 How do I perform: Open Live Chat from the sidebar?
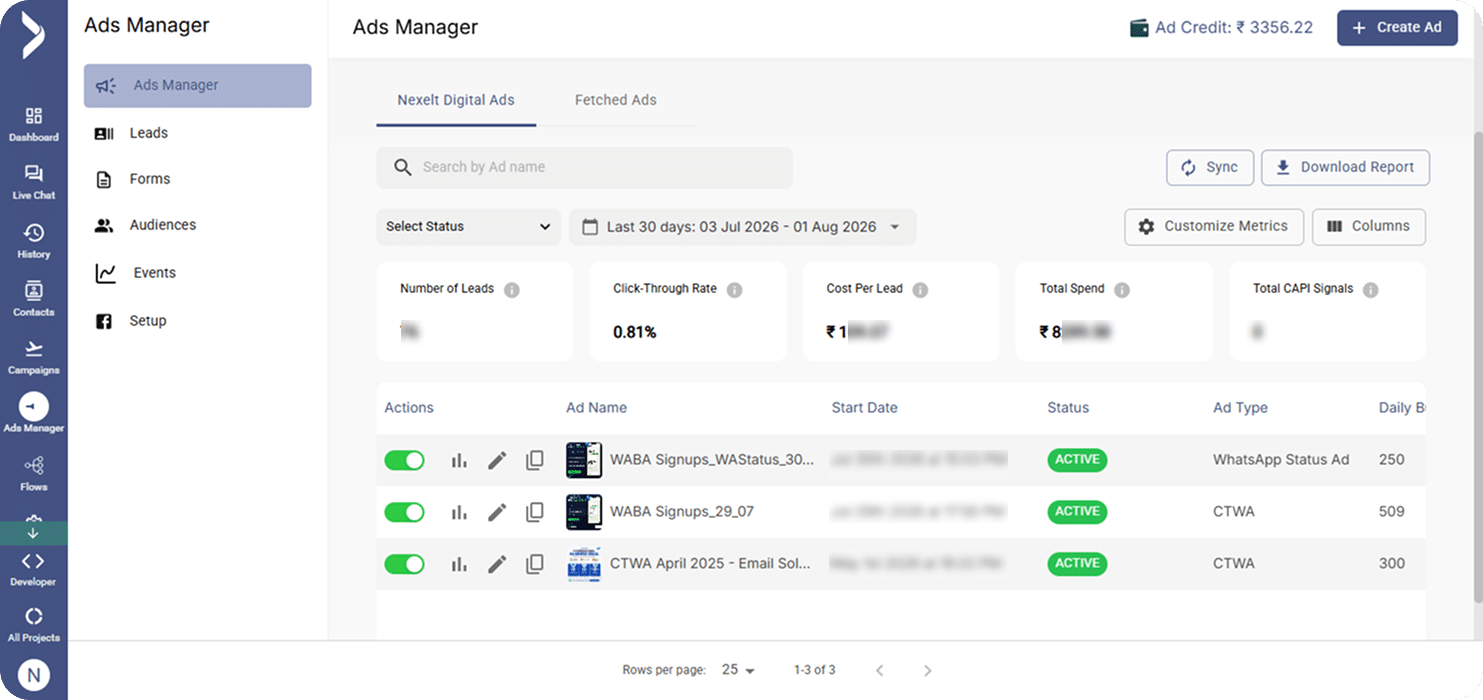click(x=34, y=182)
